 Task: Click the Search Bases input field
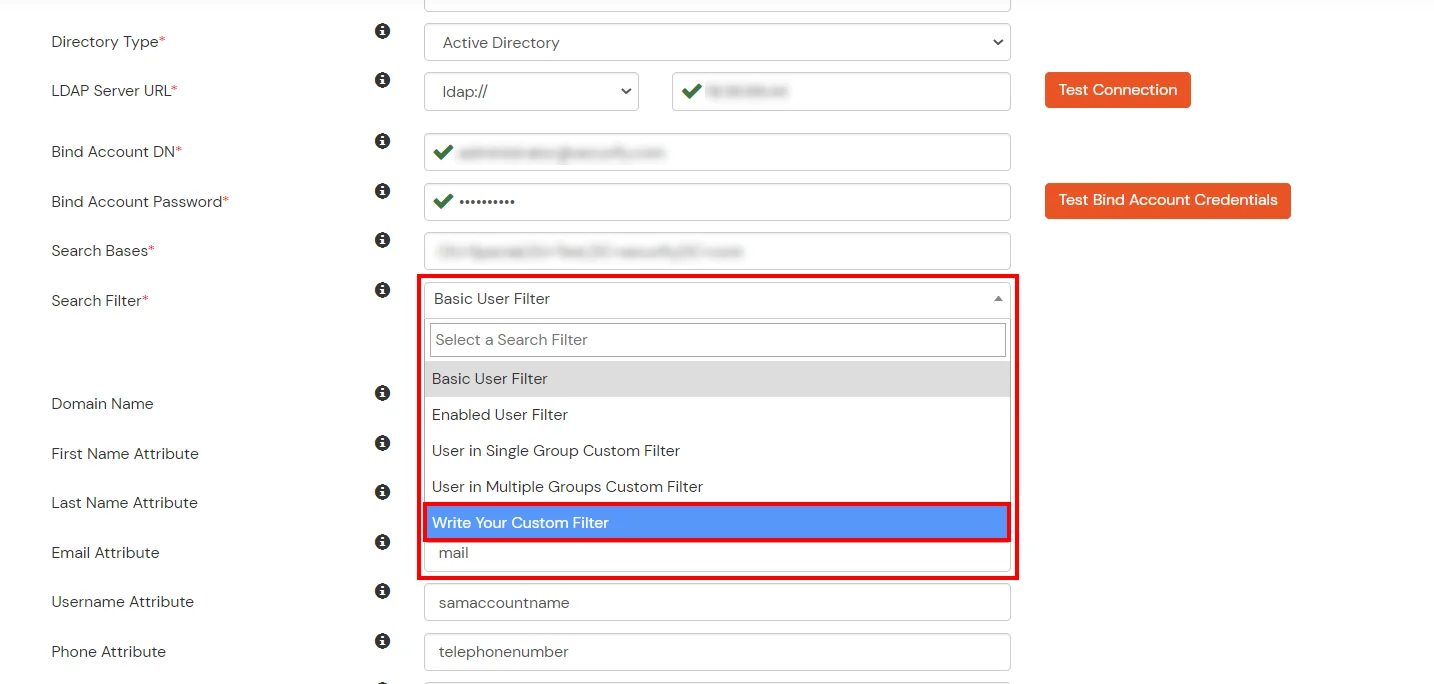point(717,251)
